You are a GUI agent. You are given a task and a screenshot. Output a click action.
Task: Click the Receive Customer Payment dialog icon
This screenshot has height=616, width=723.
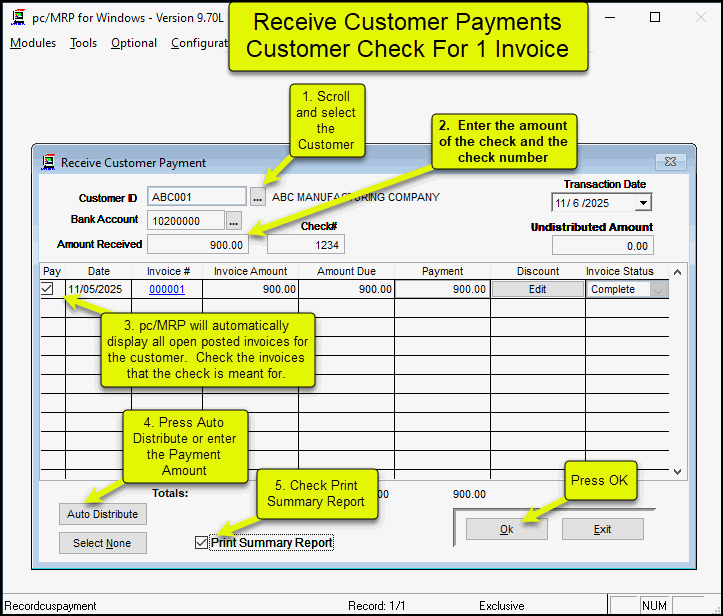(x=47, y=162)
